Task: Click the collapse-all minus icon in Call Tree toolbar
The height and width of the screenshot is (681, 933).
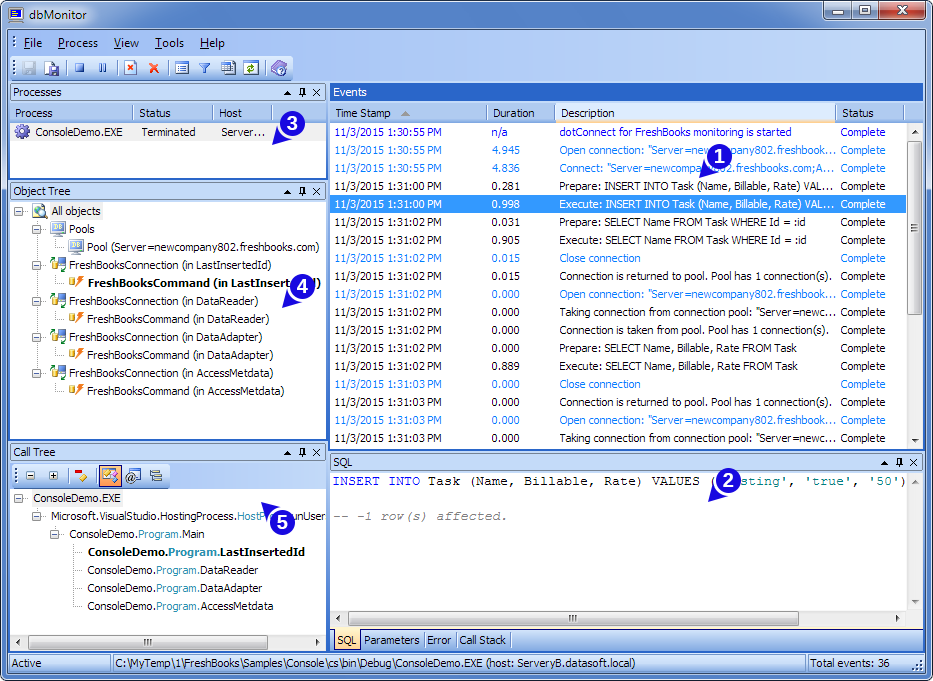Action: (30, 476)
